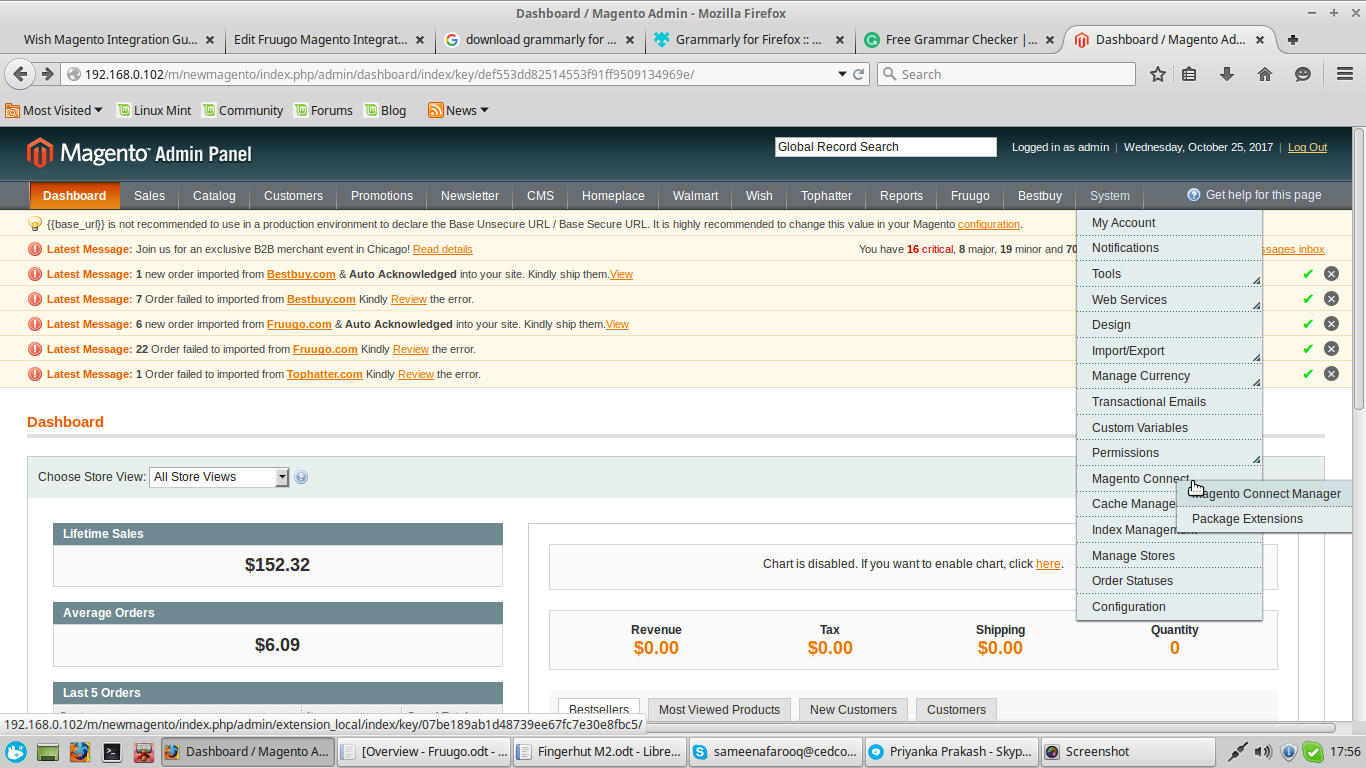The width and height of the screenshot is (1366, 768).
Task: Open new browser tab with plus icon
Action: pyautogui.click(x=1293, y=40)
